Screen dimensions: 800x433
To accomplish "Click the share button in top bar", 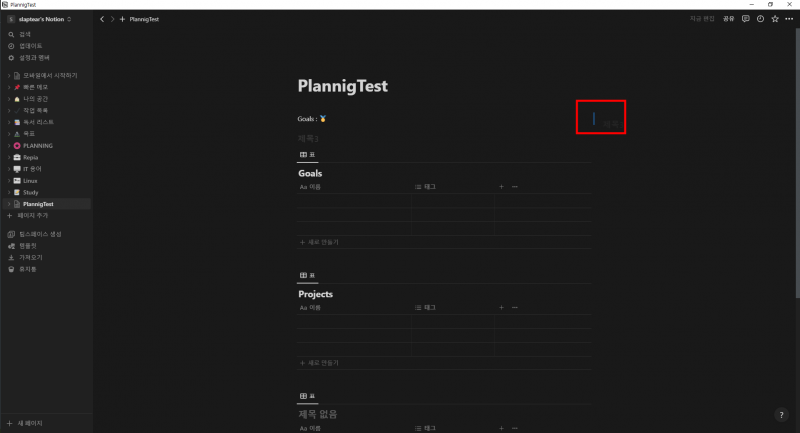I will coord(728,19).
